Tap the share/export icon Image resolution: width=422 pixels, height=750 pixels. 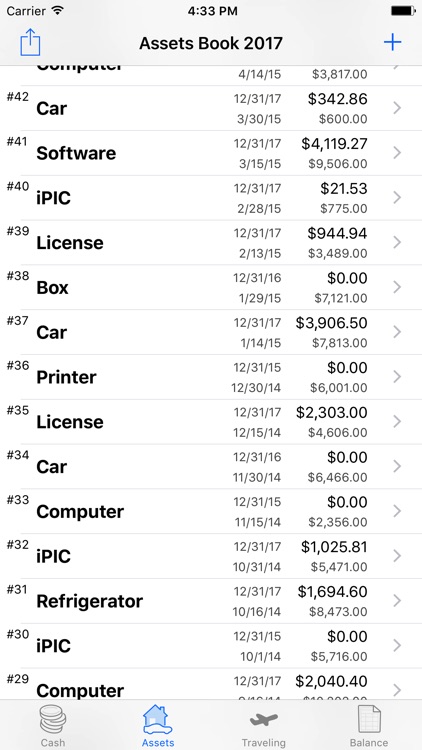[x=30, y=43]
